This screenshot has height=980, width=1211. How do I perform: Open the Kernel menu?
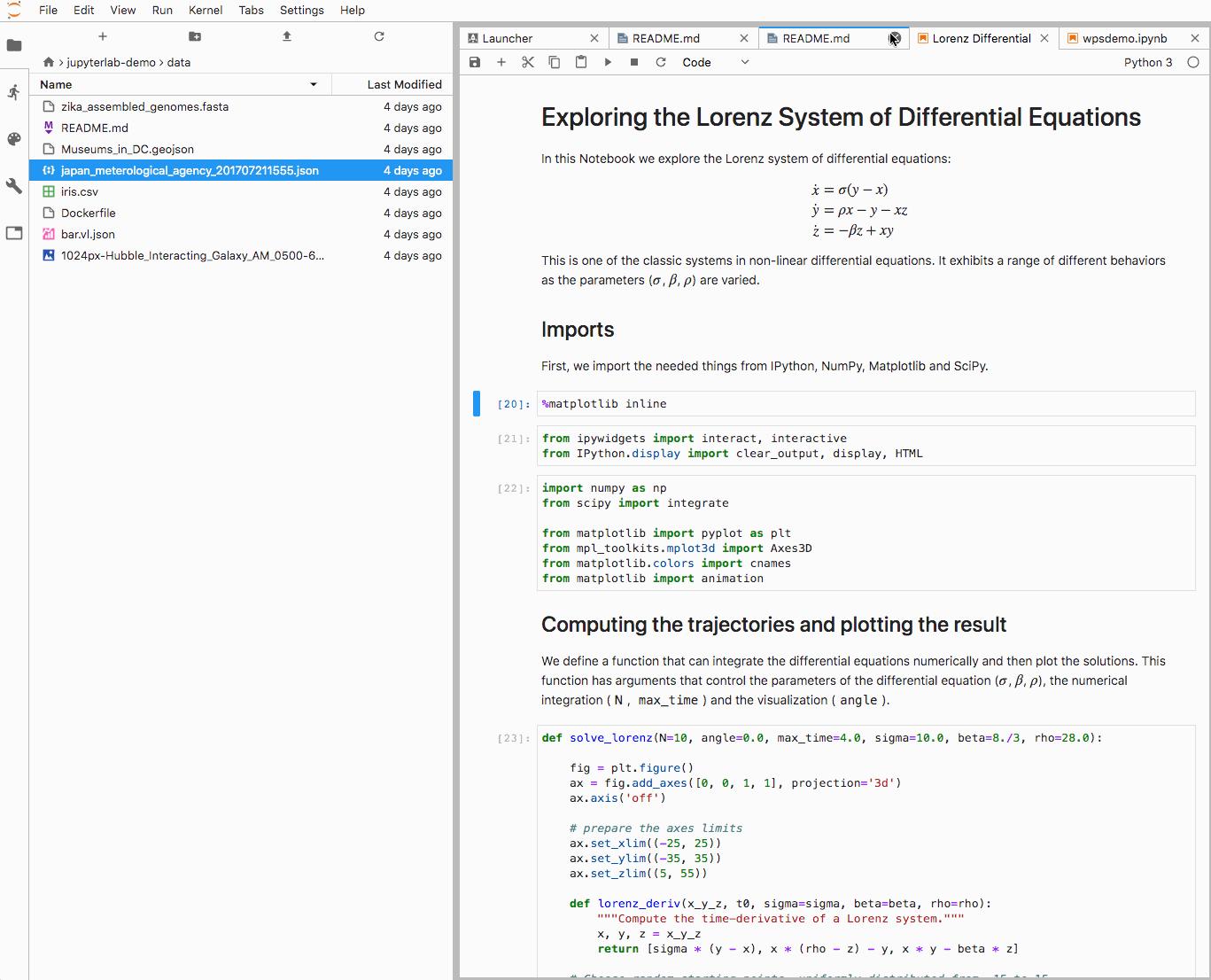pos(206,10)
